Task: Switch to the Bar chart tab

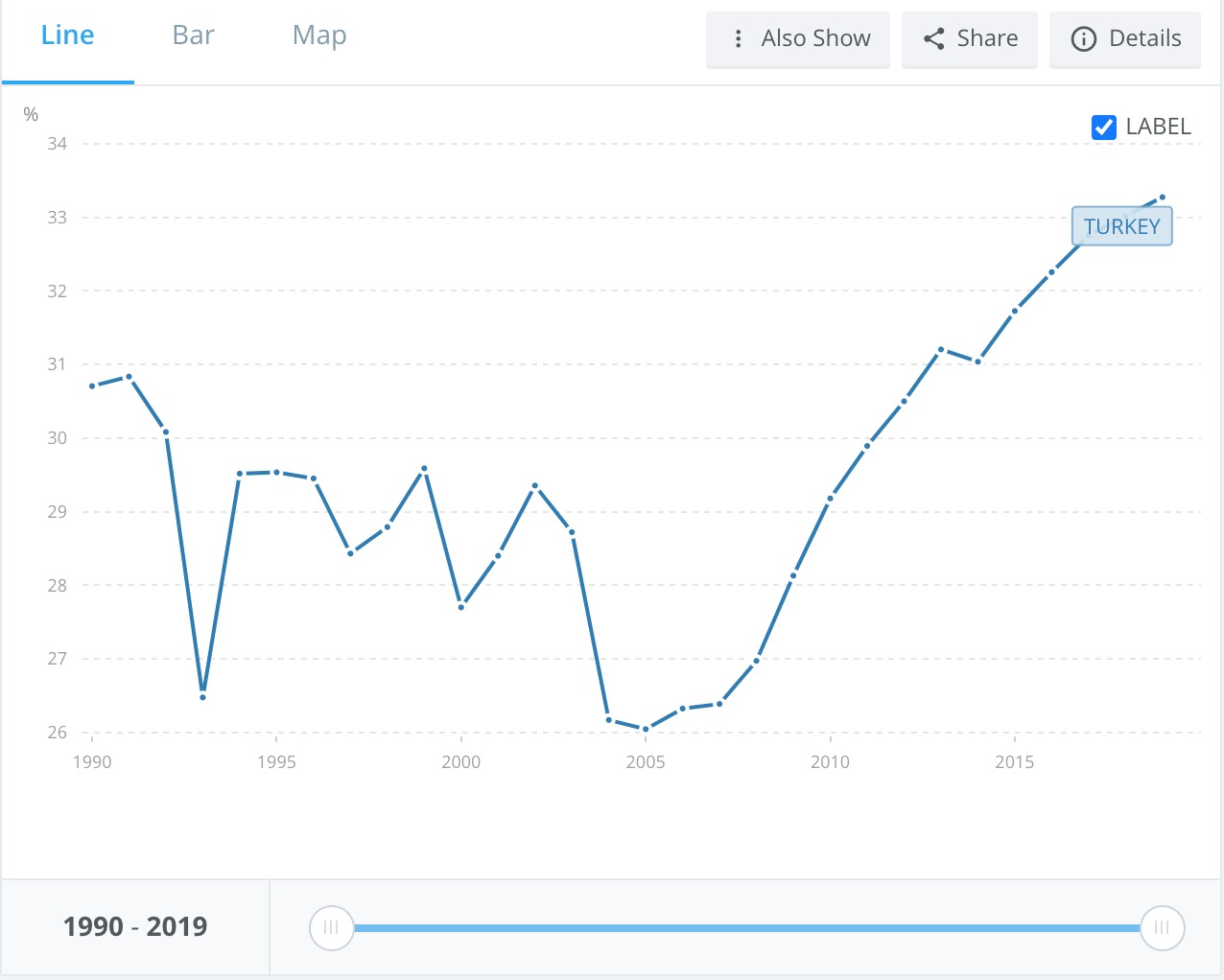Action: point(193,35)
